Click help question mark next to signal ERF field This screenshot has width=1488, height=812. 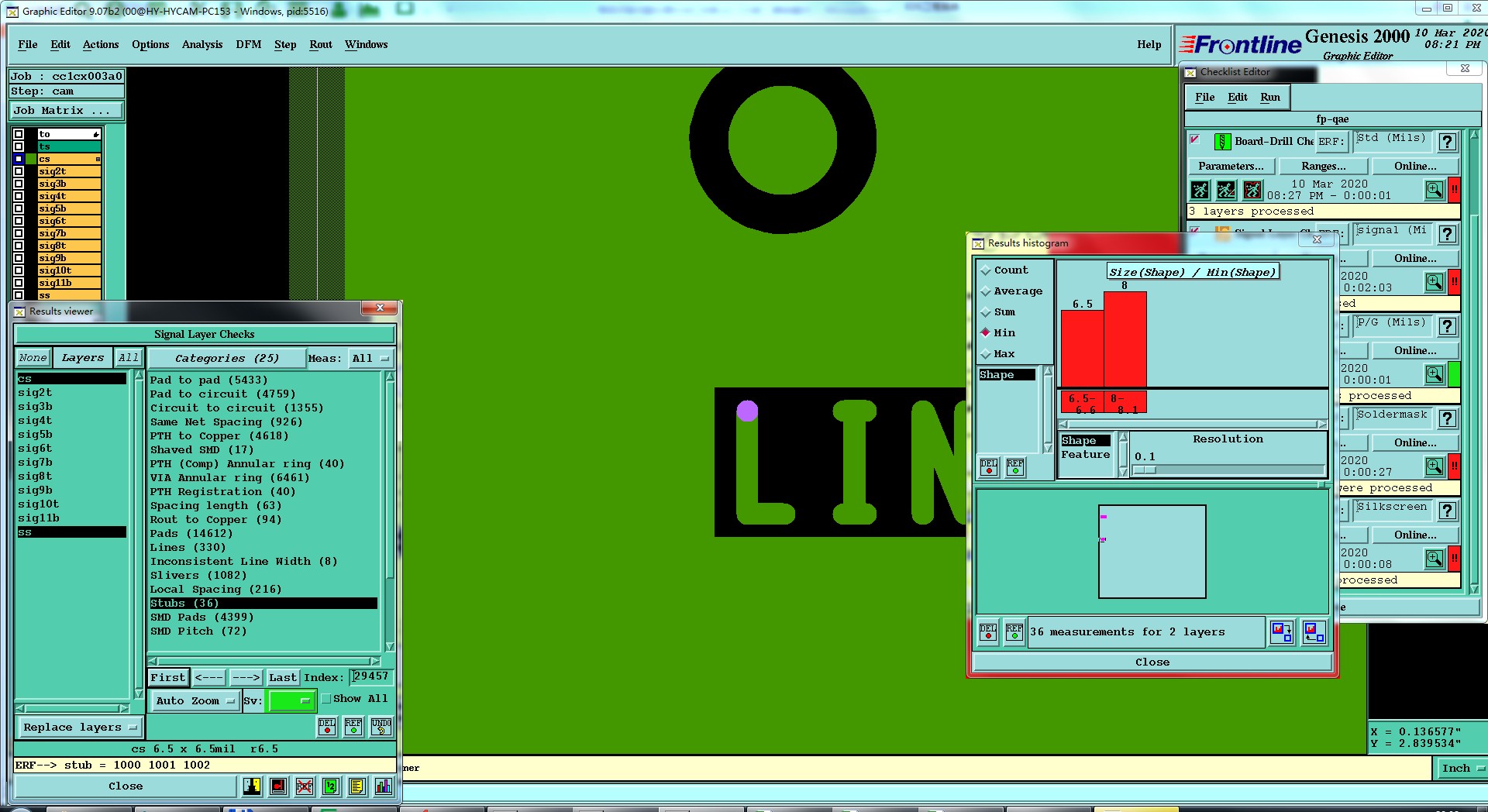tap(1447, 234)
